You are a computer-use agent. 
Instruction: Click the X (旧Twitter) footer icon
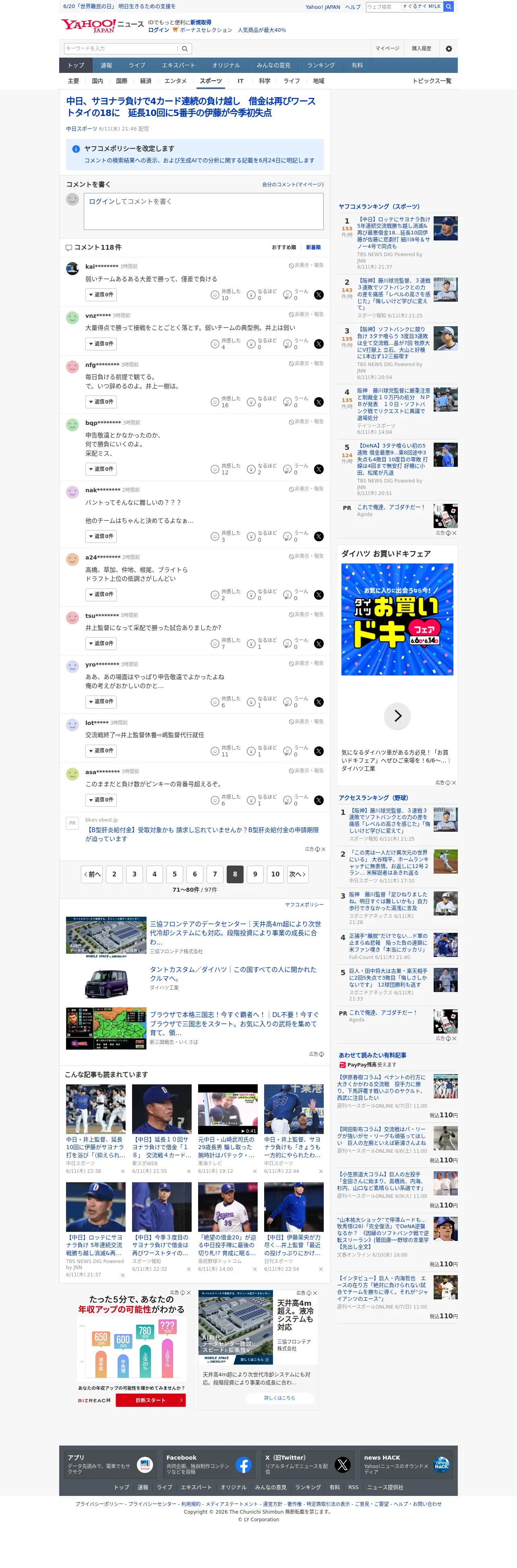click(x=342, y=1464)
